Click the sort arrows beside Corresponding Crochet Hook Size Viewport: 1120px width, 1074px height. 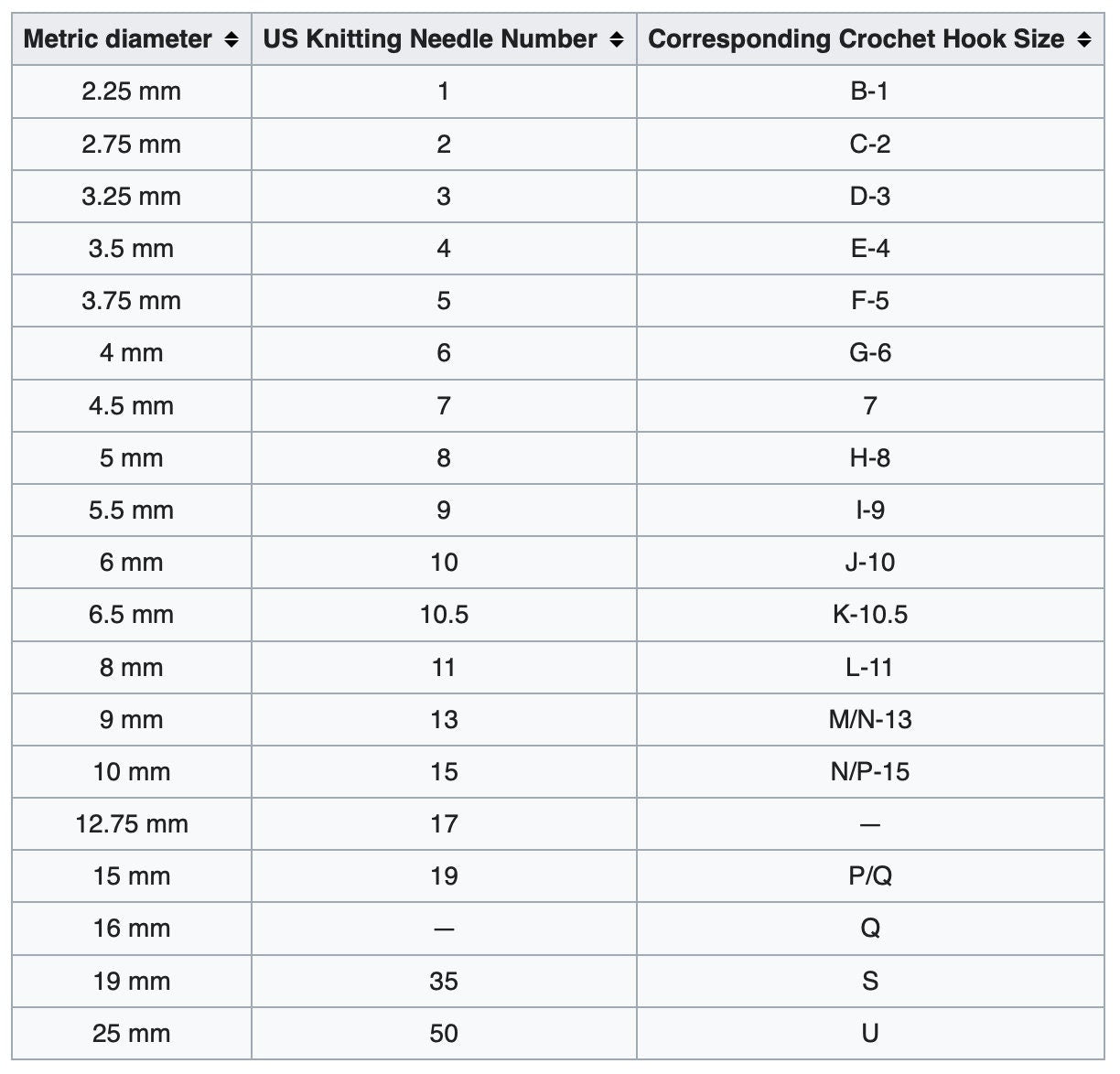click(1084, 39)
